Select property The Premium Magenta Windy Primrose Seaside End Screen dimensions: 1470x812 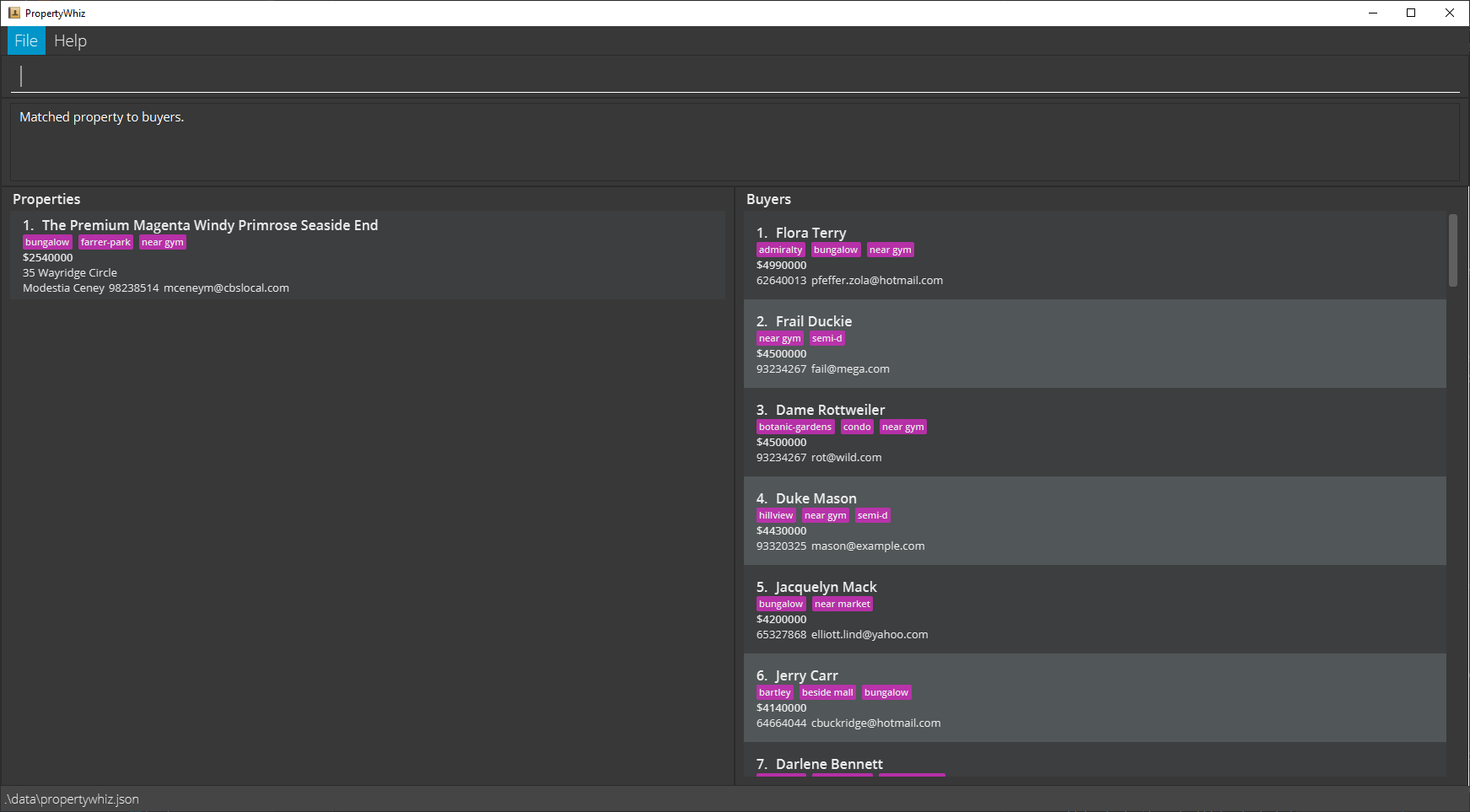click(368, 255)
